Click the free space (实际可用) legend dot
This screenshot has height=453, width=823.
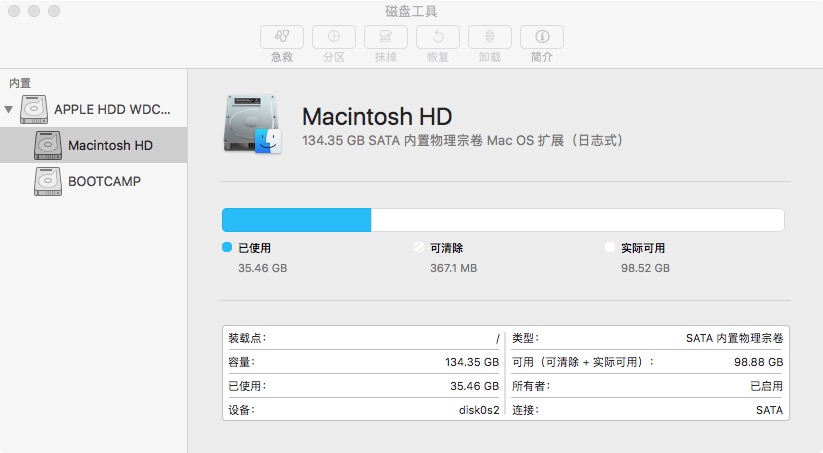tap(610, 247)
